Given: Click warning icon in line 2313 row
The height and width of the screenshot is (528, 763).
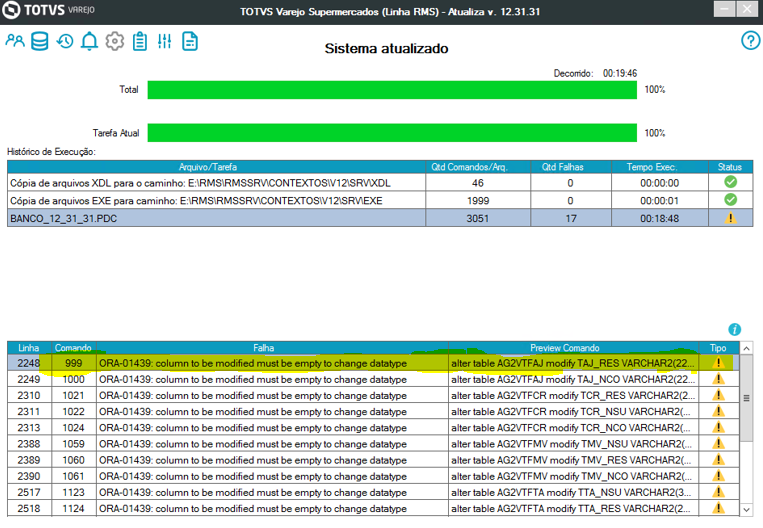Looking at the screenshot, I should pyautogui.click(x=718, y=427).
